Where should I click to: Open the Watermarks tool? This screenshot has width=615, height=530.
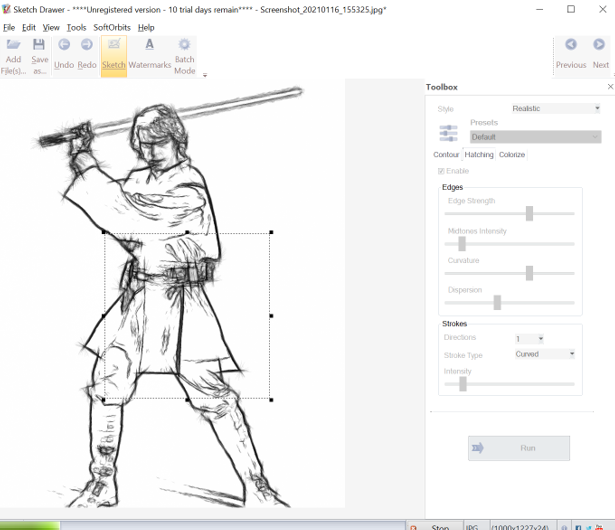149,55
